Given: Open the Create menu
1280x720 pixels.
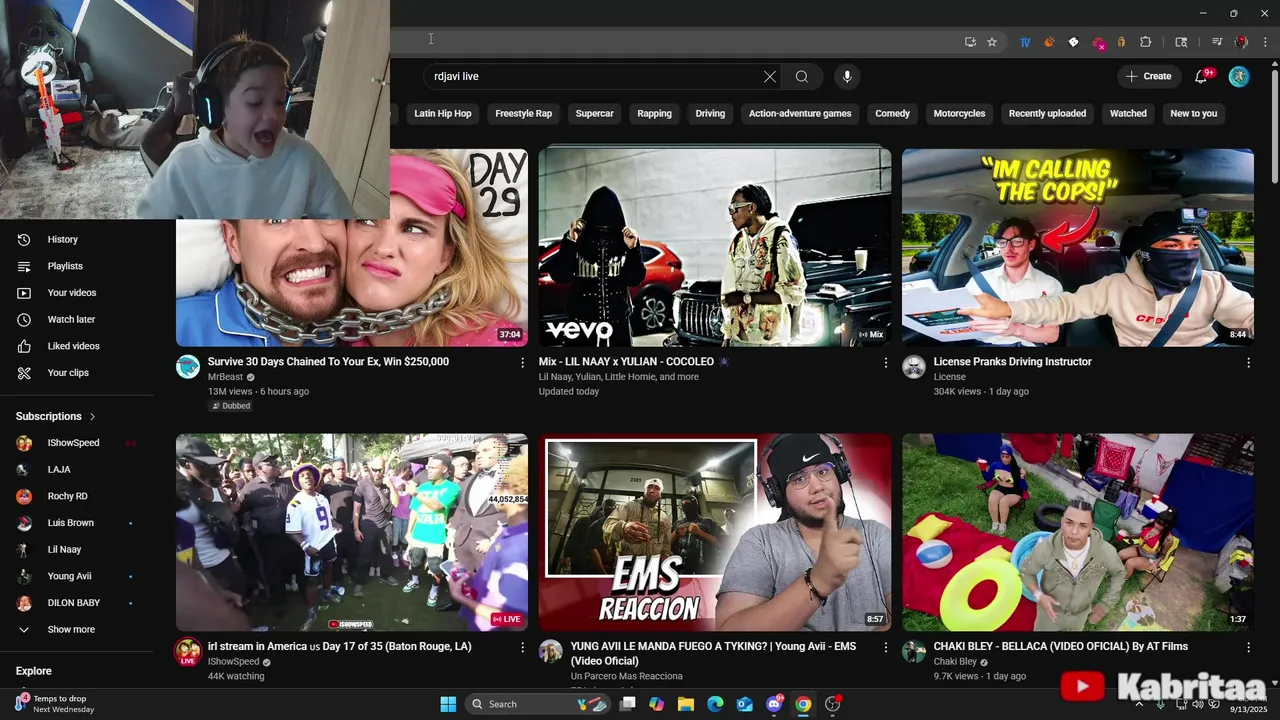Looking at the screenshot, I should click(x=1148, y=76).
